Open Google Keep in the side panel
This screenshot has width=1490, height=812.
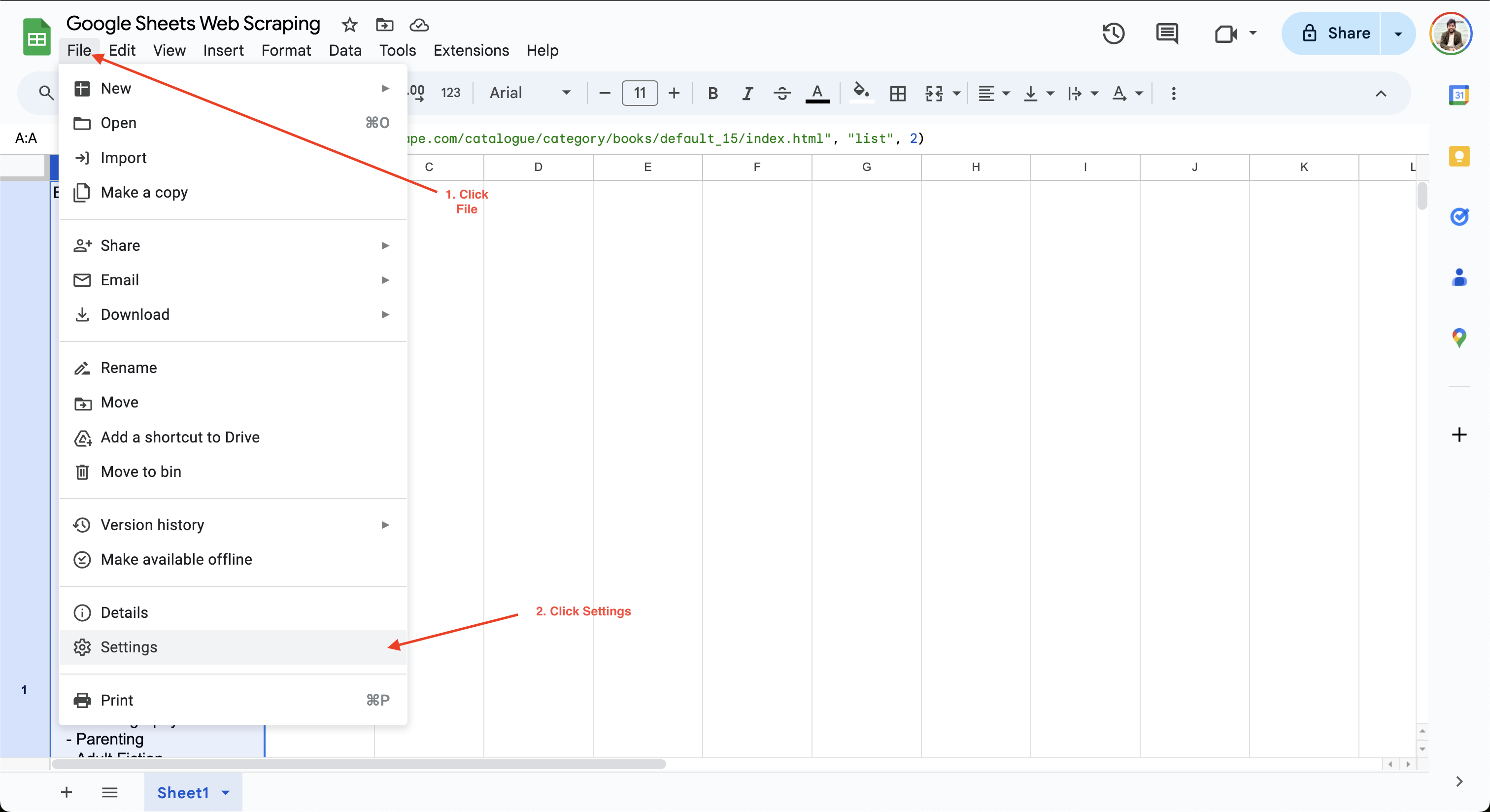(1459, 156)
